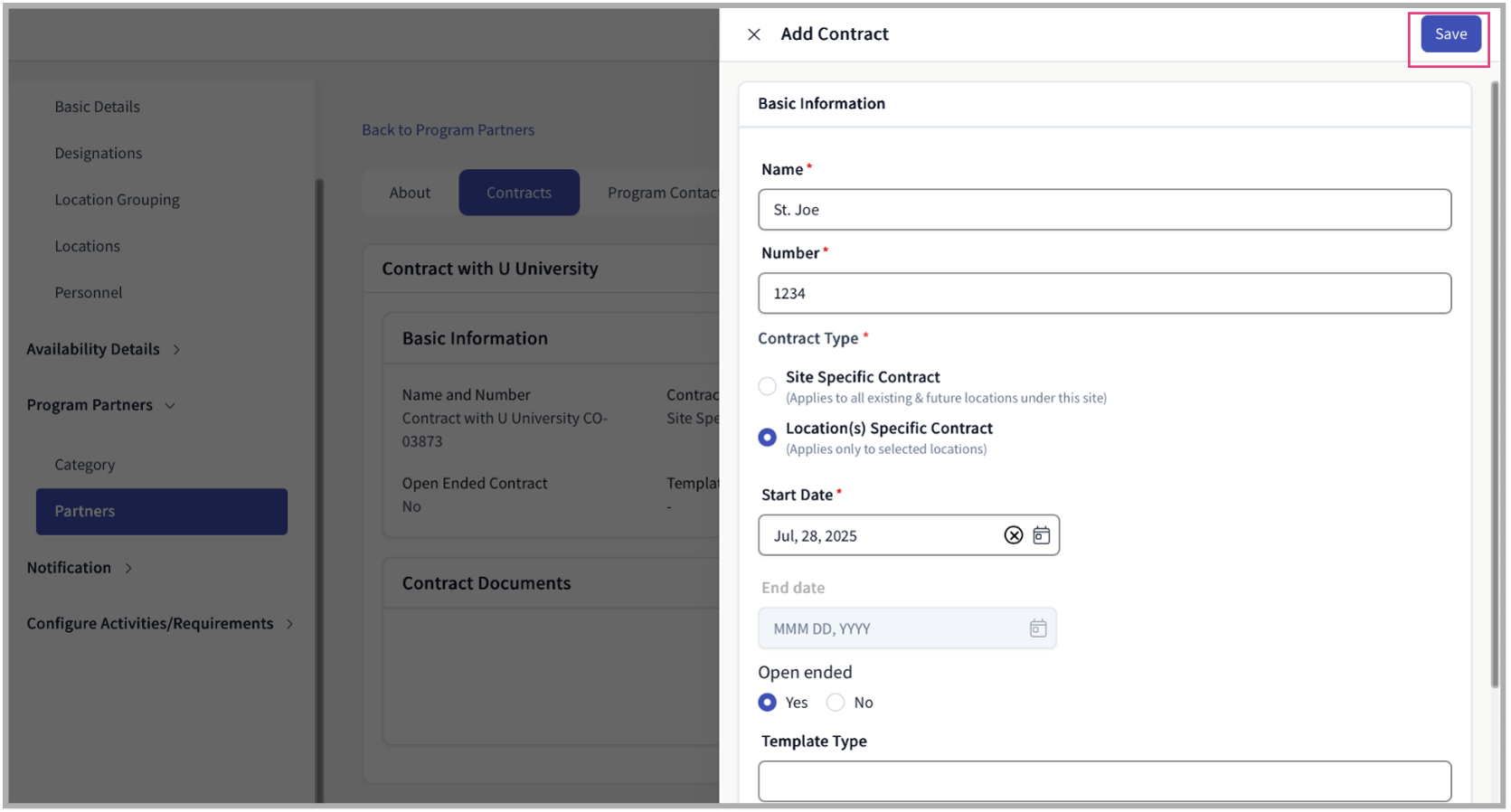The width and height of the screenshot is (1511, 812).
Task: Close the Add Contract panel
Action: tap(753, 34)
